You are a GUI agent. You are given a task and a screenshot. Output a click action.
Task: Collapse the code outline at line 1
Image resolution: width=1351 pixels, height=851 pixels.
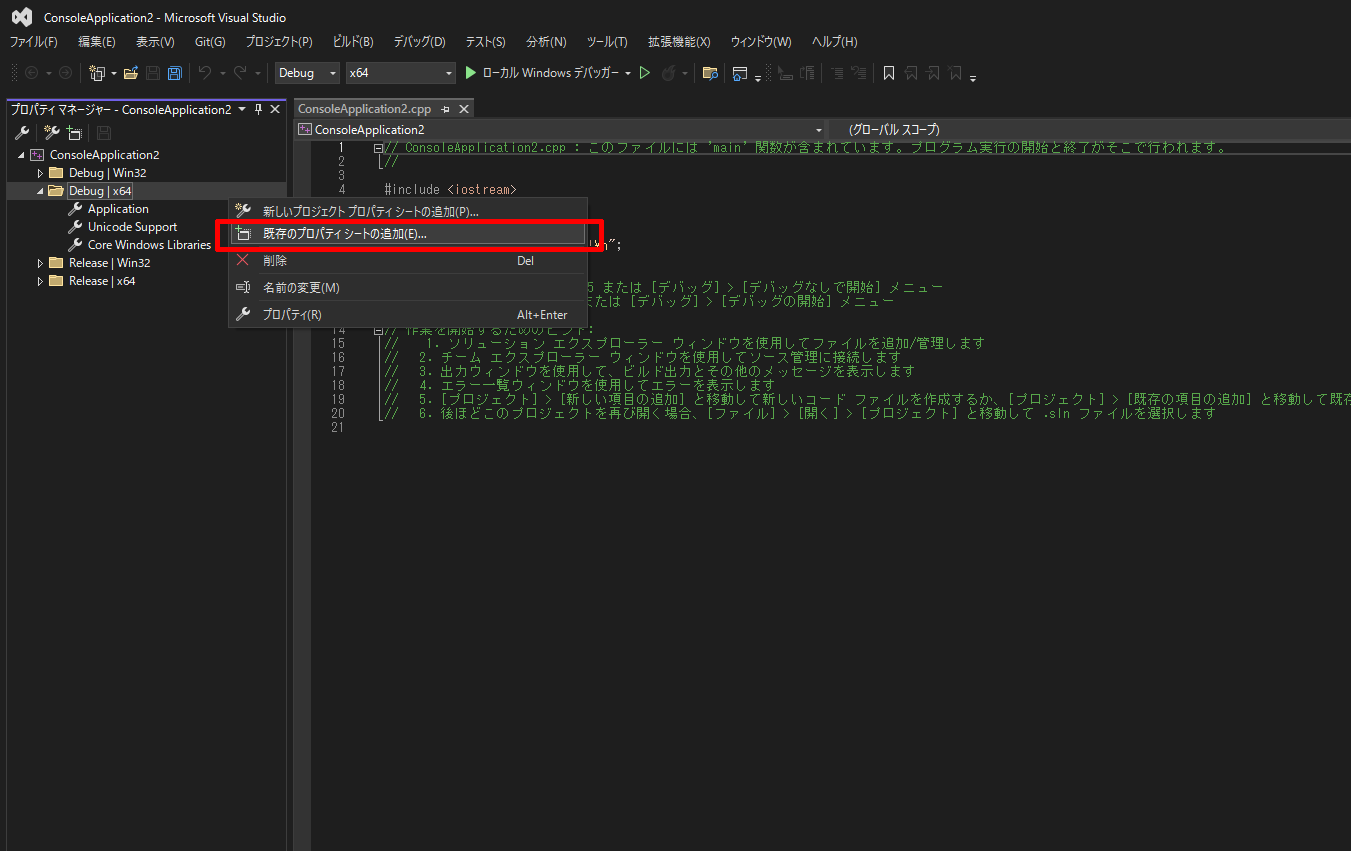[379, 148]
